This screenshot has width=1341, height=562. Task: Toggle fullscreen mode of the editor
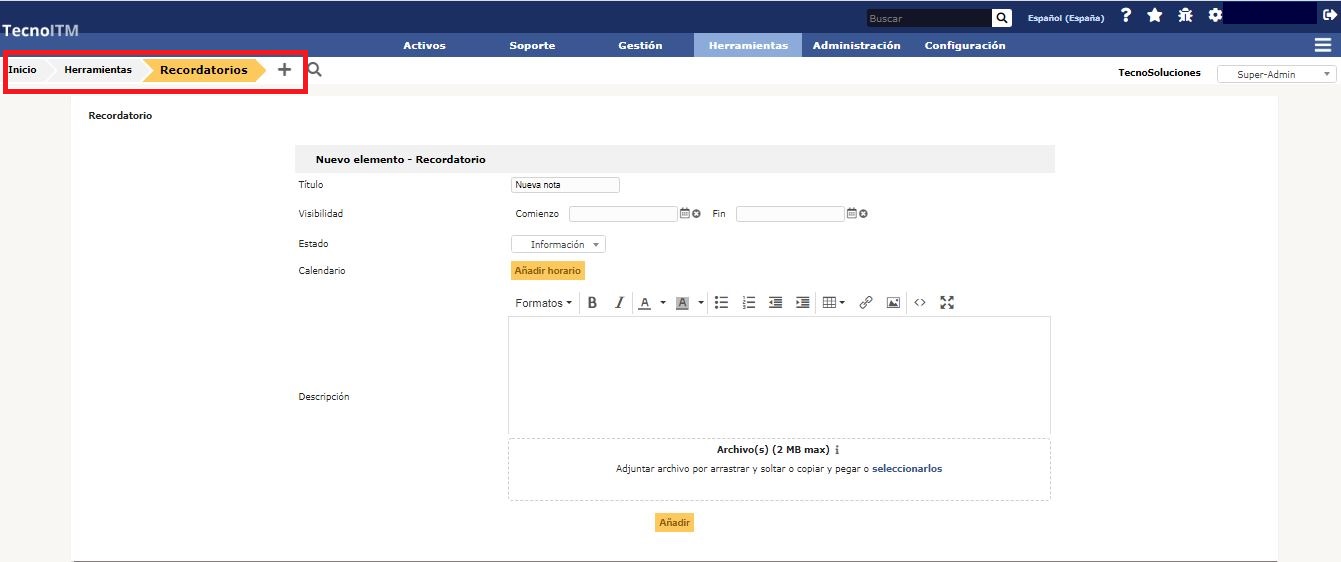(x=947, y=303)
